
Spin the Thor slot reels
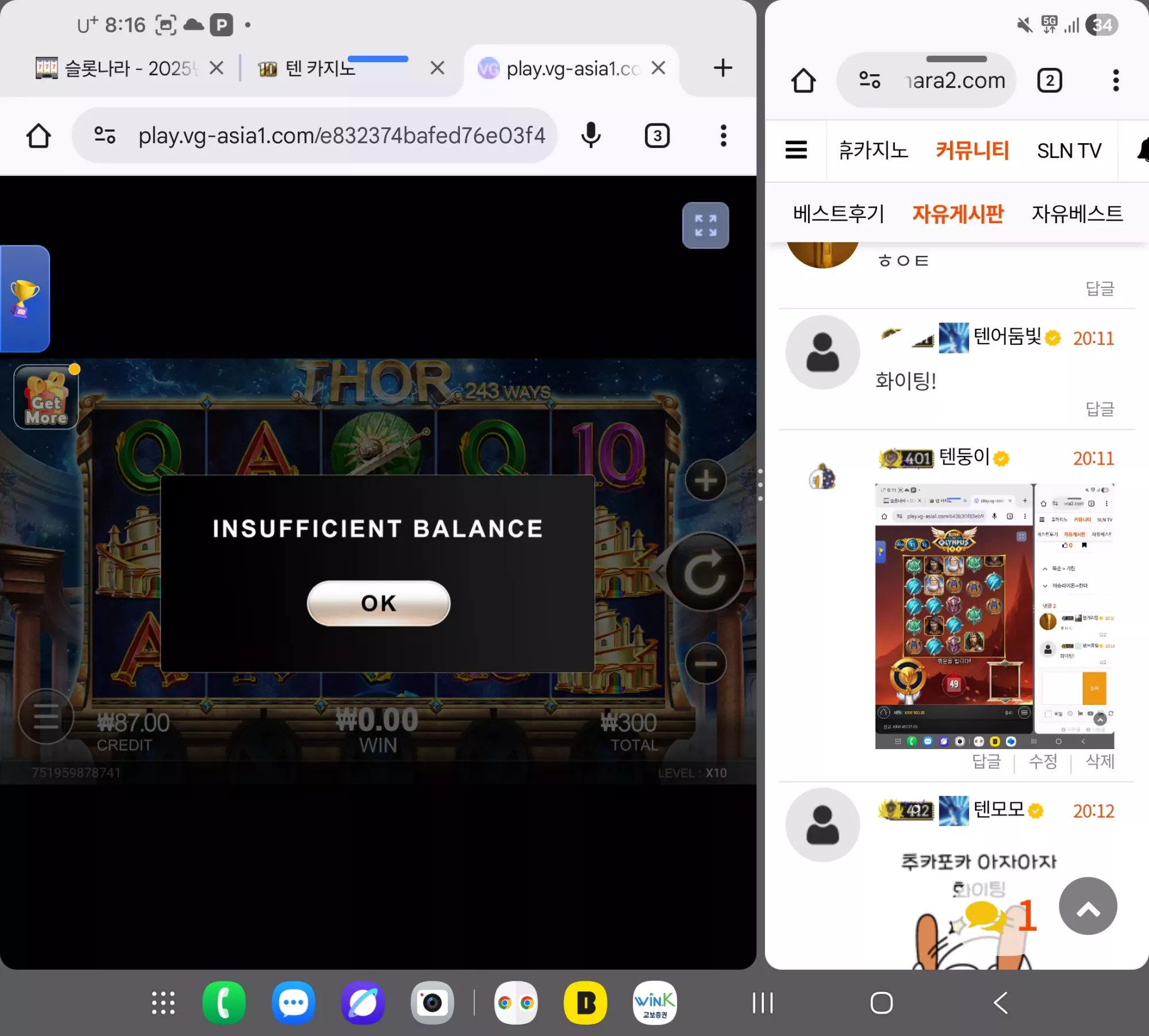coord(705,572)
